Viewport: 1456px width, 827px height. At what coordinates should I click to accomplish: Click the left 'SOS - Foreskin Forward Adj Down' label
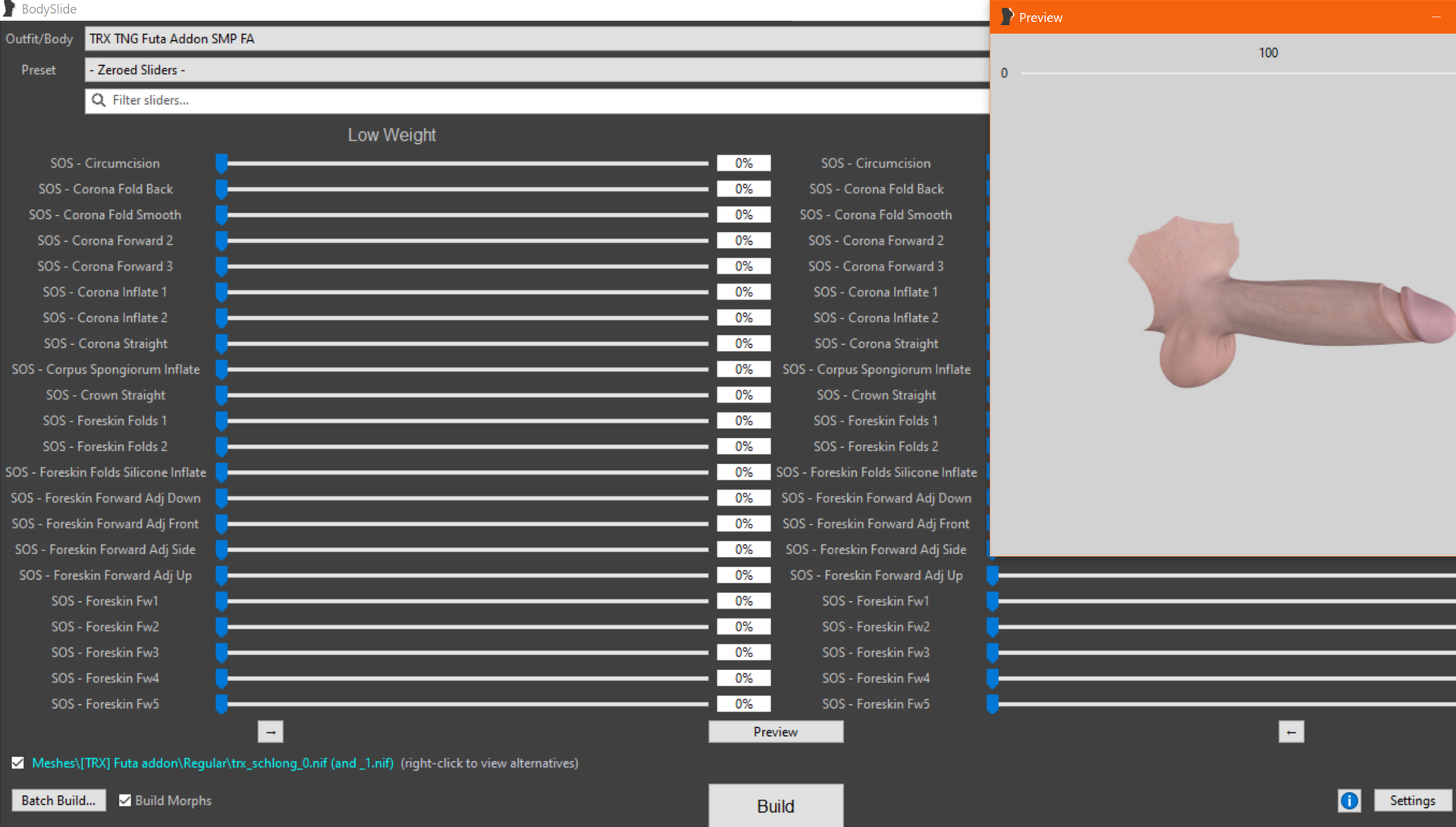coord(105,498)
